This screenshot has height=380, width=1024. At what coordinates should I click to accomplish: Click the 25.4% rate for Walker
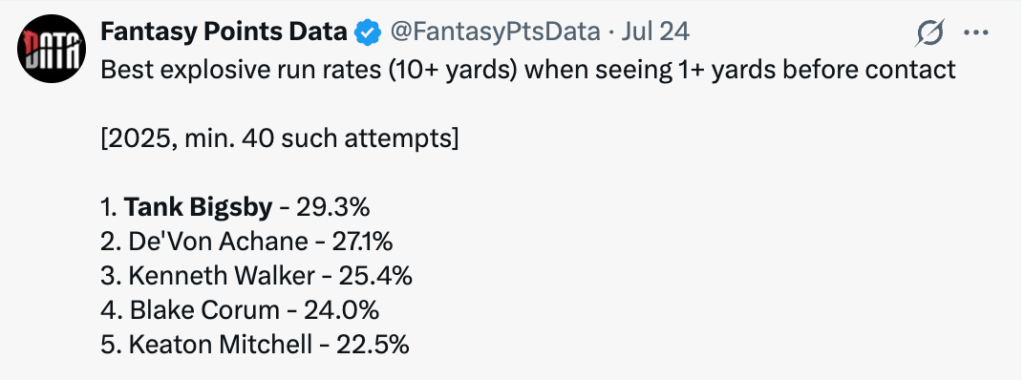tap(376, 276)
